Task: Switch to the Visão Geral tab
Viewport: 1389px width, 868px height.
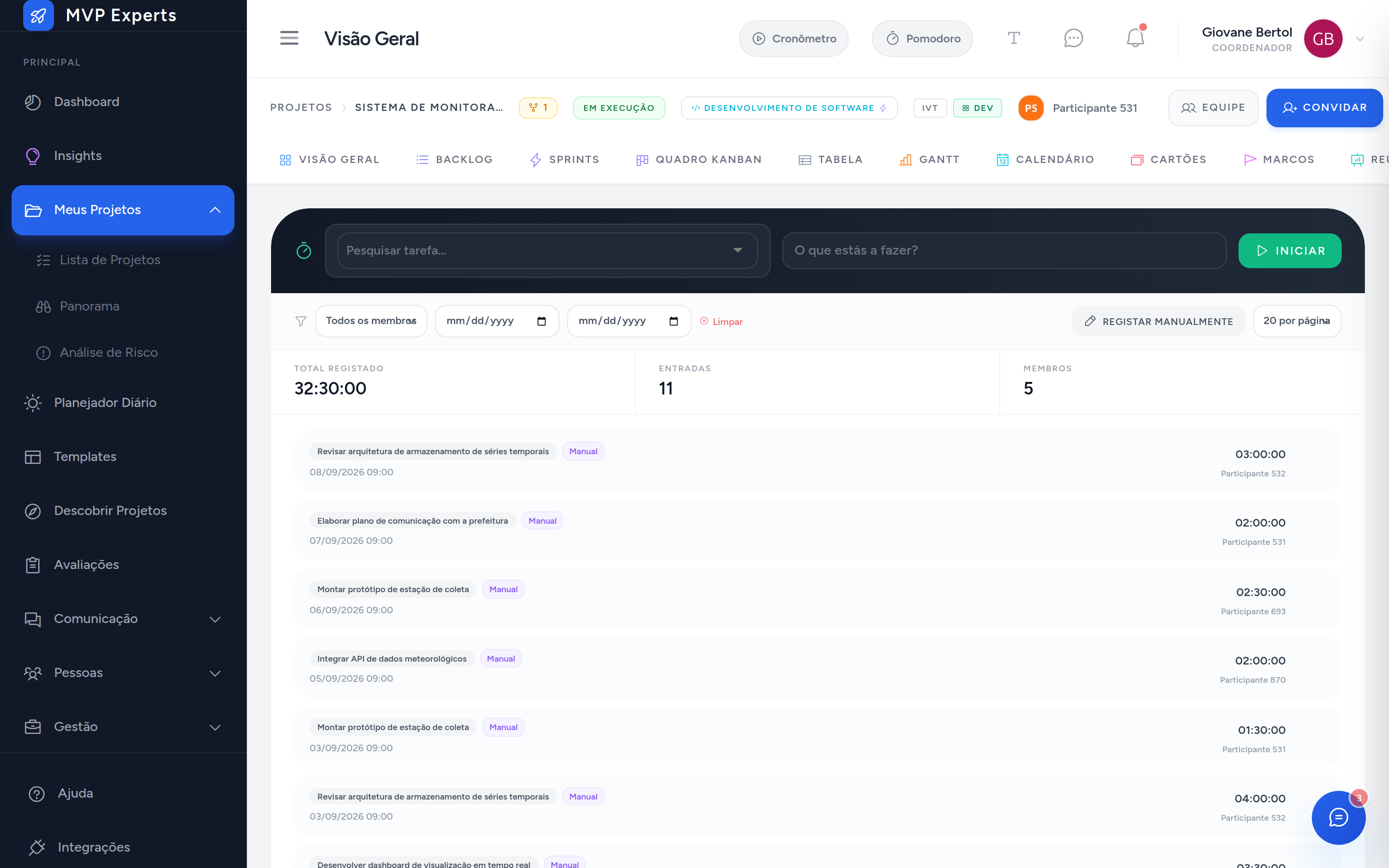Action: point(329,160)
